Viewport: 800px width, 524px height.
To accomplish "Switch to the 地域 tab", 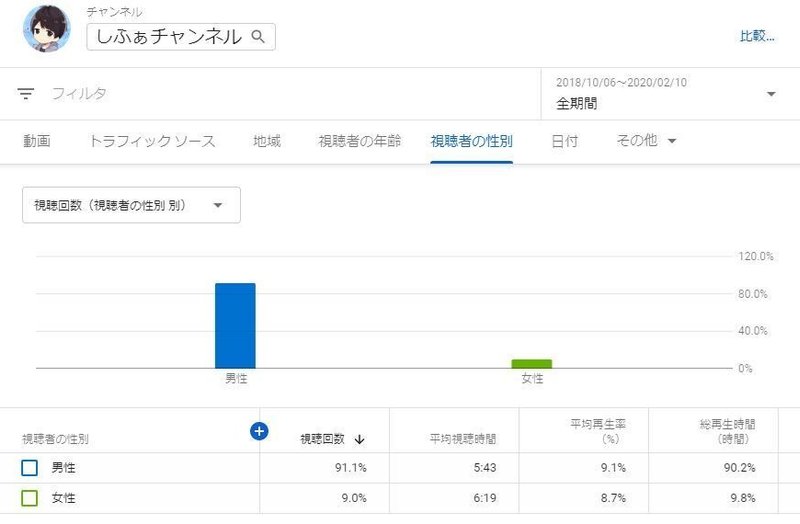I will pyautogui.click(x=267, y=141).
